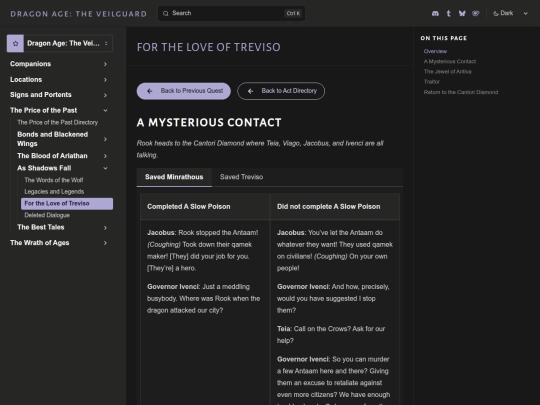Expand the Signs and Portents section
The image size is (540, 405).
click(x=105, y=95)
